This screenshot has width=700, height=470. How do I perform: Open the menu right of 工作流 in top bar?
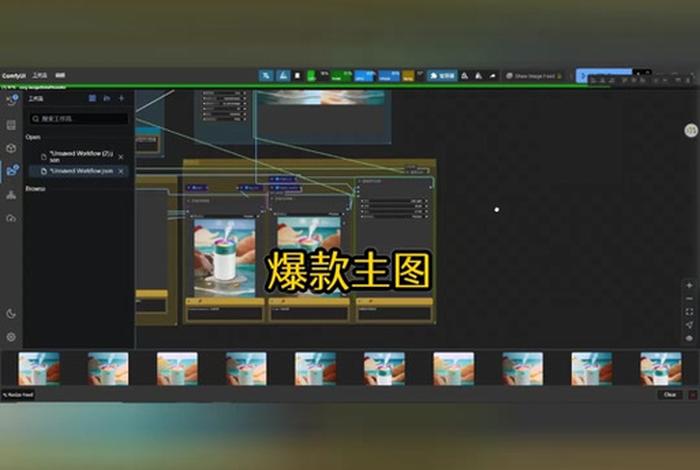click(x=60, y=75)
